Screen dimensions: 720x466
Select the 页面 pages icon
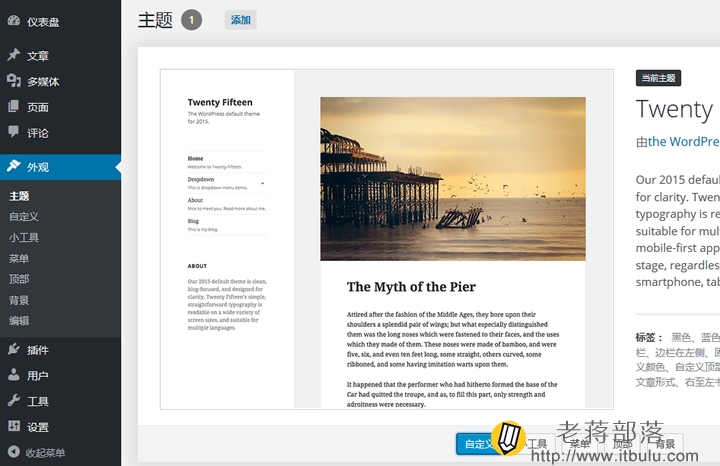click(x=14, y=106)
